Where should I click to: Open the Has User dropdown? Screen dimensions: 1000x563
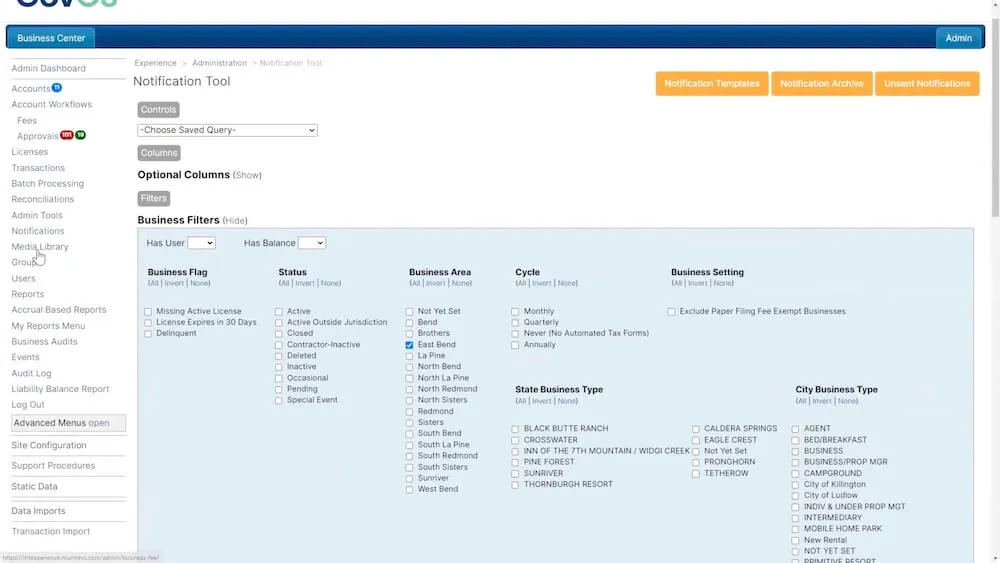pos(201,243)
